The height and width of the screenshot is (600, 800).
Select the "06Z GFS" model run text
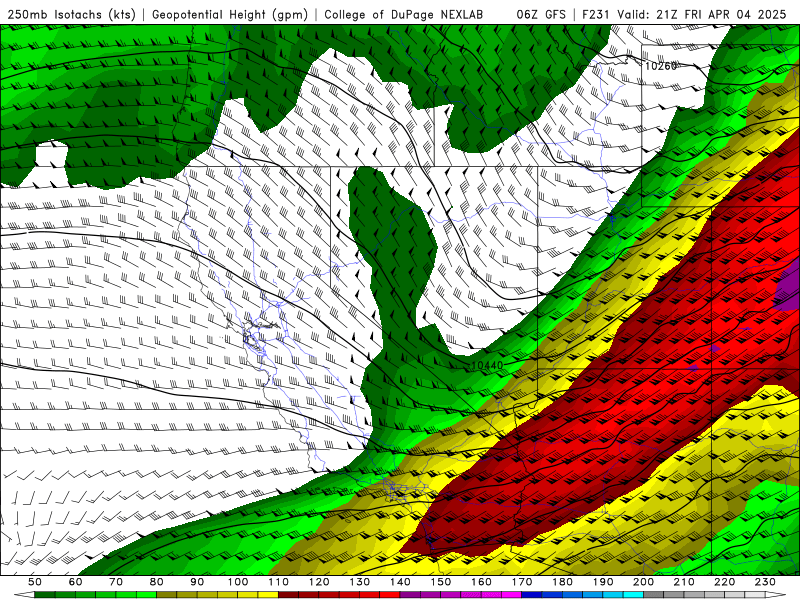point(541,15)
